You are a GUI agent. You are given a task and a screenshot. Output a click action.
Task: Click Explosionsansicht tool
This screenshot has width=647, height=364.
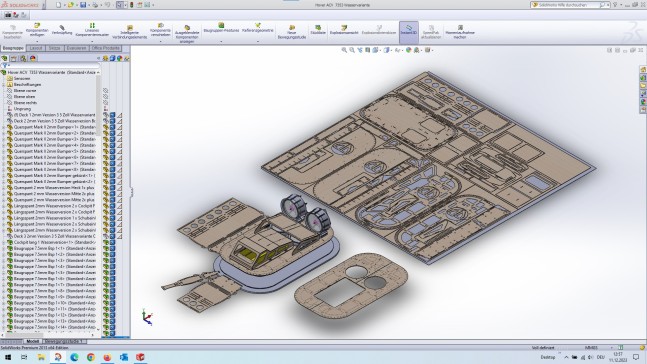coord(344,30)
